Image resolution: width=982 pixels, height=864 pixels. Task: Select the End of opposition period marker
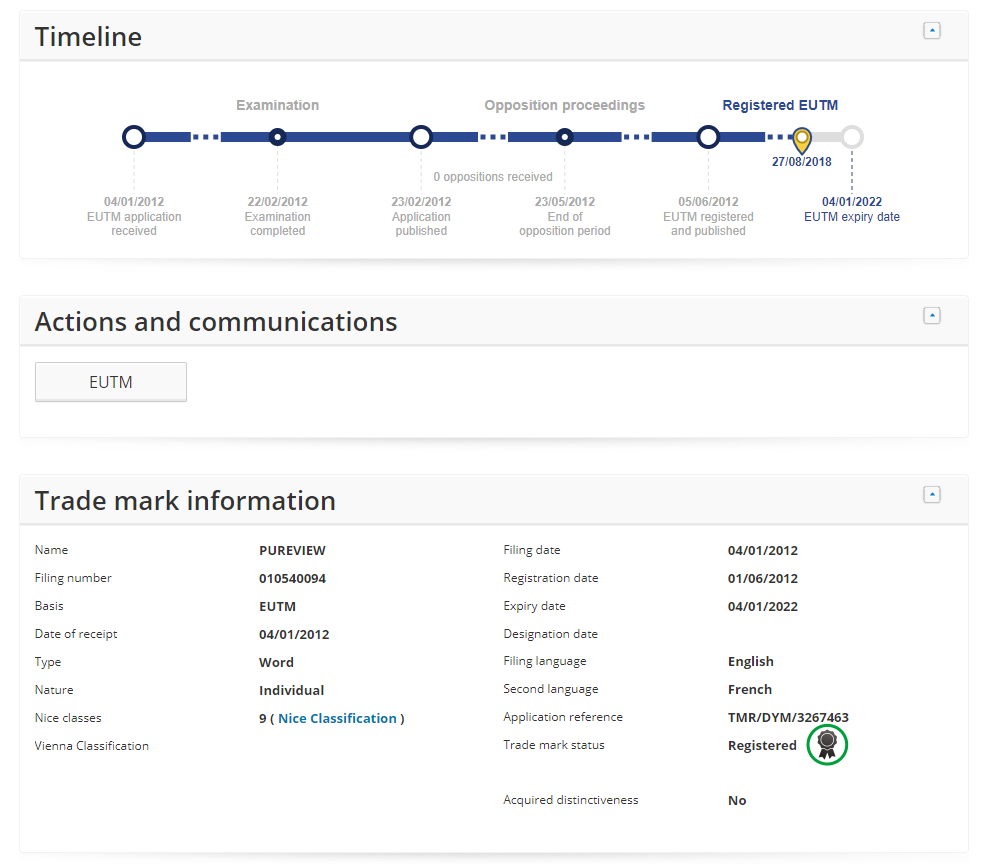click(564, 136)
